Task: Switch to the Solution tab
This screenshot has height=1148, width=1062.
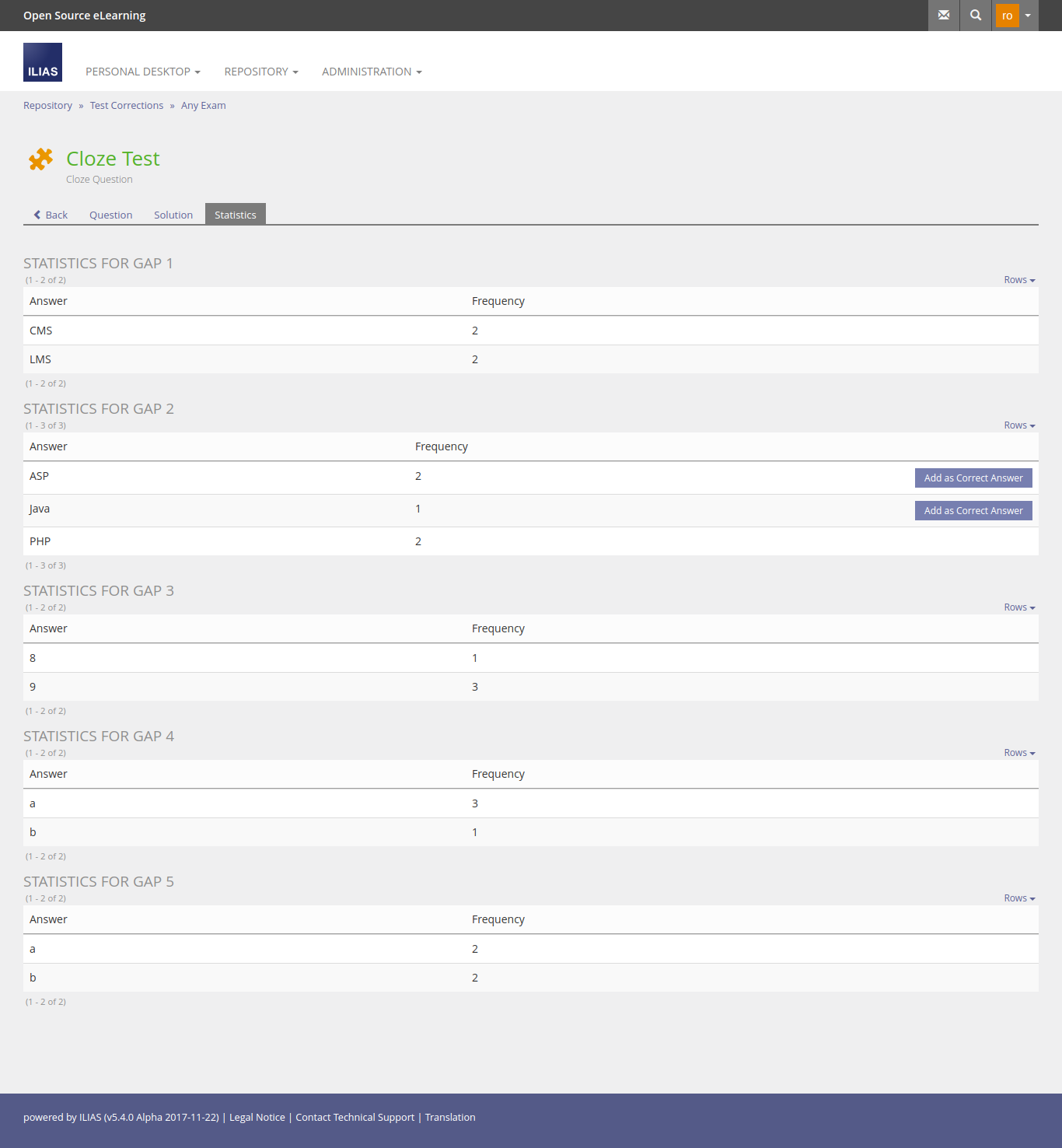Action: tap(173, 215)
